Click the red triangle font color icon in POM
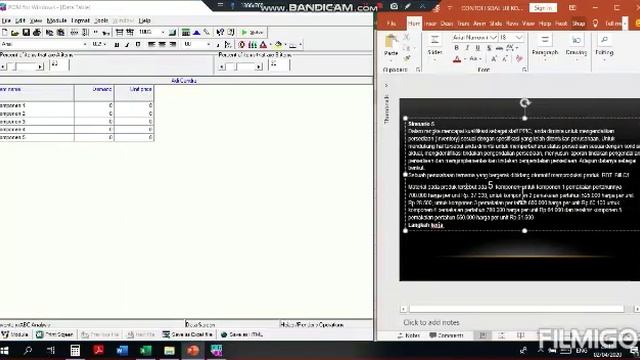Viewport: 640px width, 360px height. (263, 44)
